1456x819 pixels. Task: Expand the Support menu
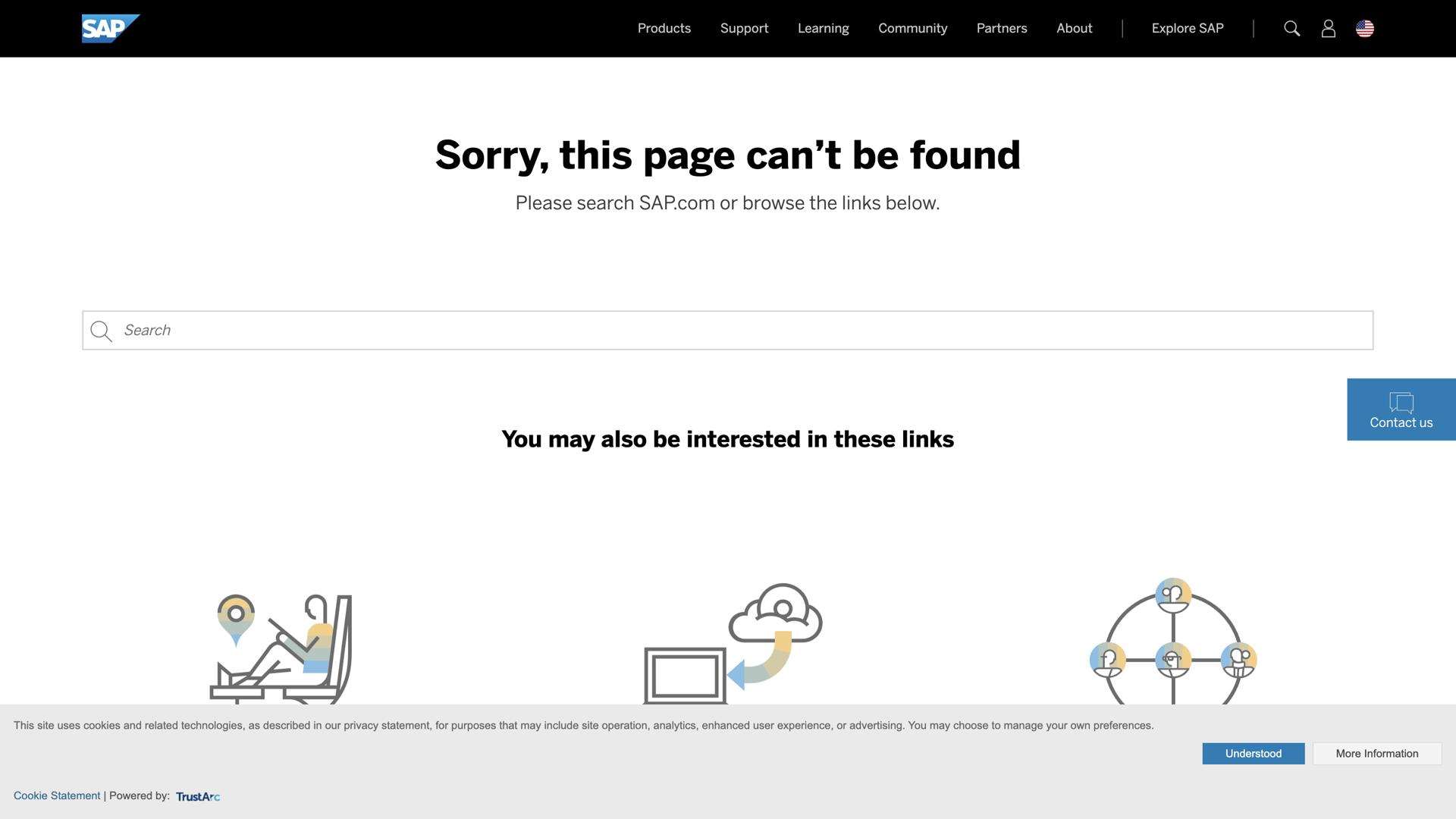point(745,29)
